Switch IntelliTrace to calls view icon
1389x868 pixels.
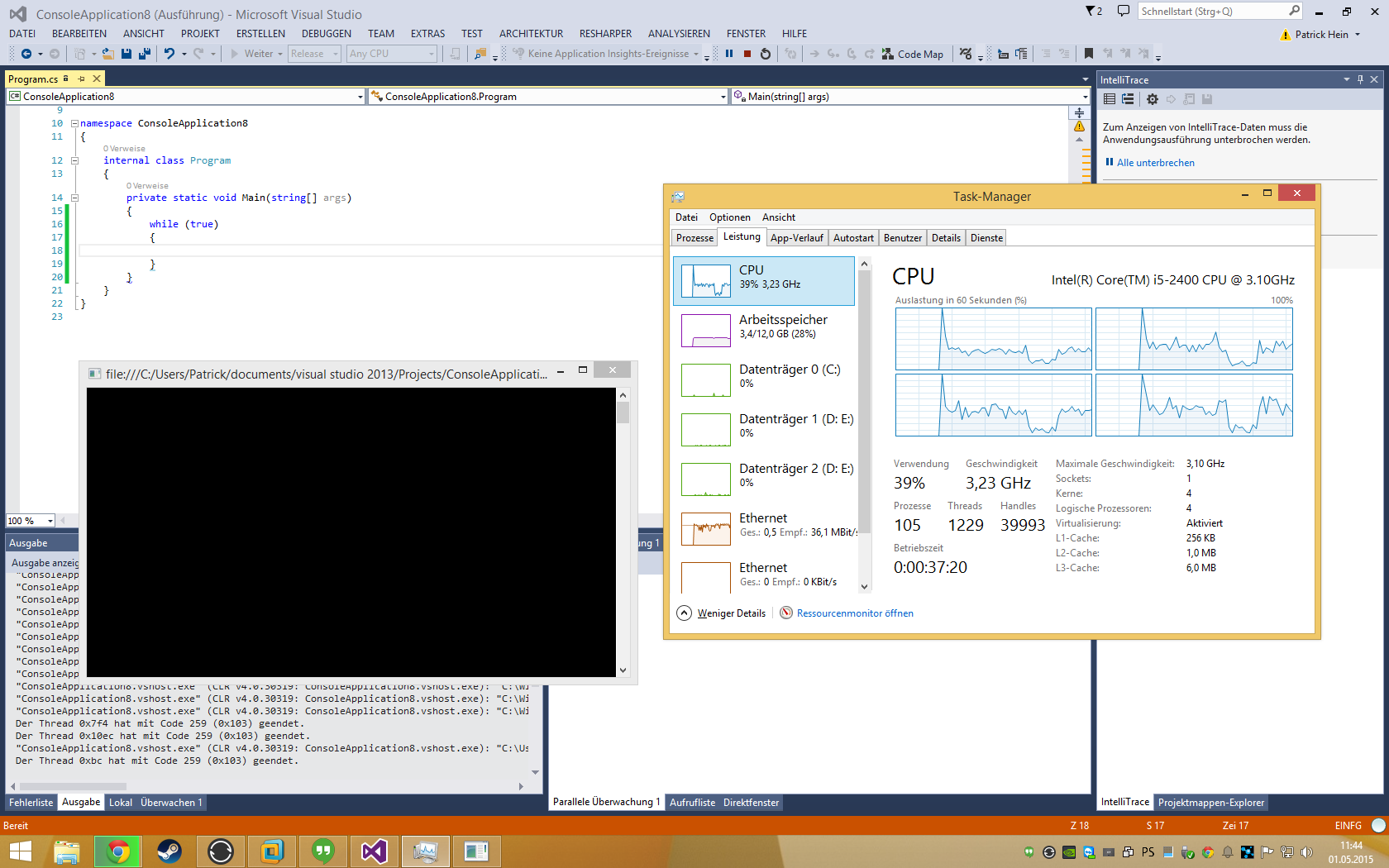[x=1128, y=99]
